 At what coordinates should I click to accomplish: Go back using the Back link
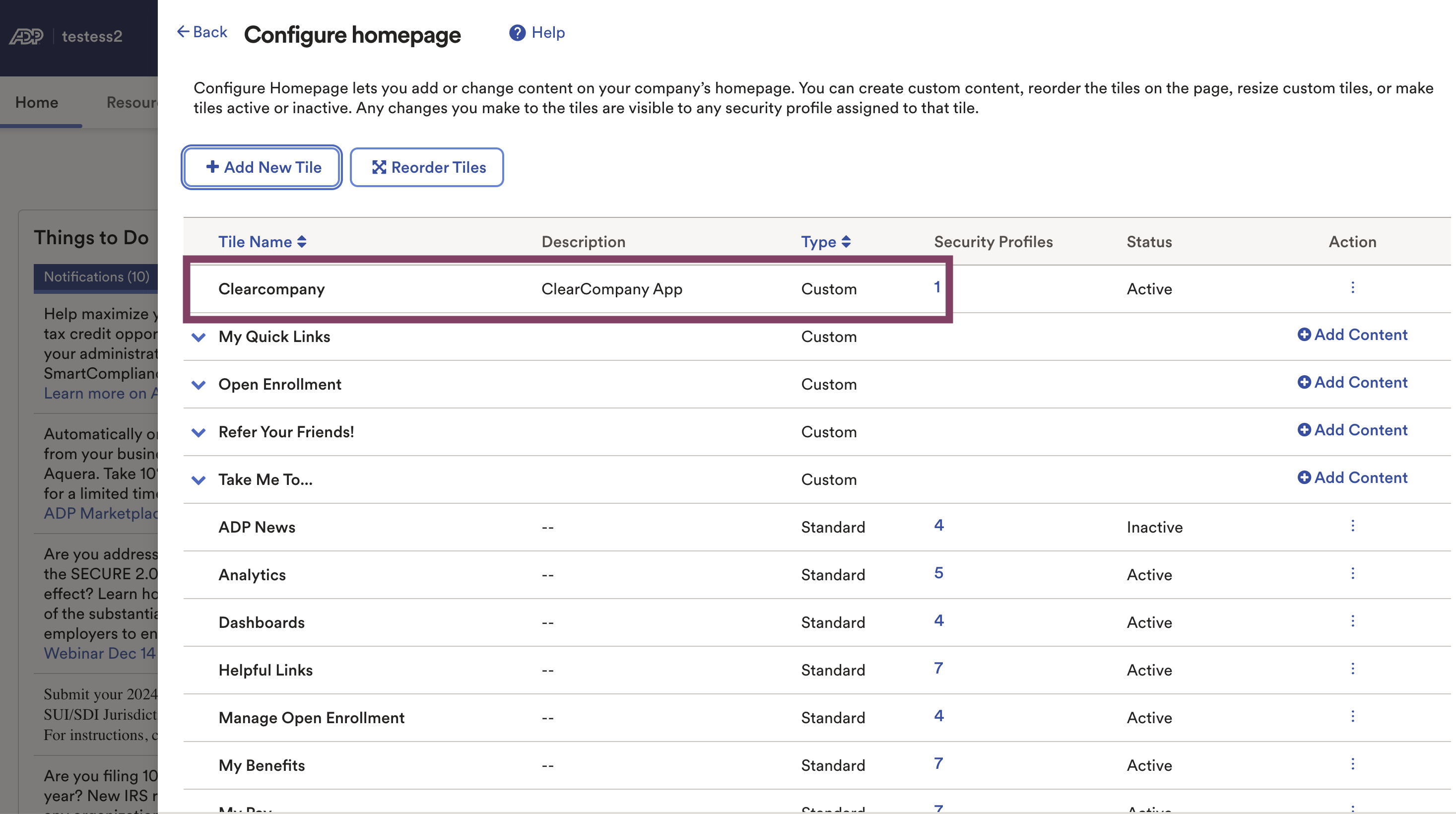tap(202, 32)
